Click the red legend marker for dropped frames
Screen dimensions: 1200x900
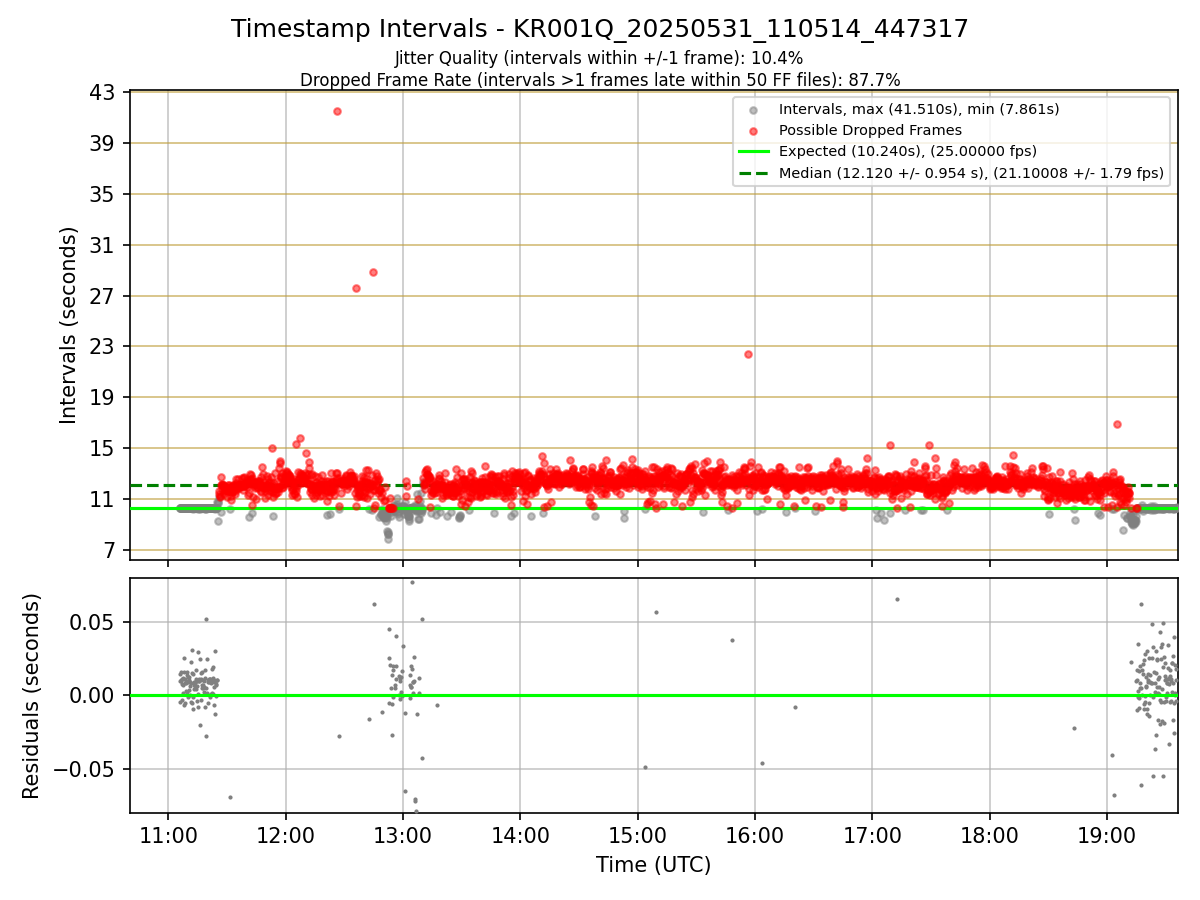click(x=753, y=130)
